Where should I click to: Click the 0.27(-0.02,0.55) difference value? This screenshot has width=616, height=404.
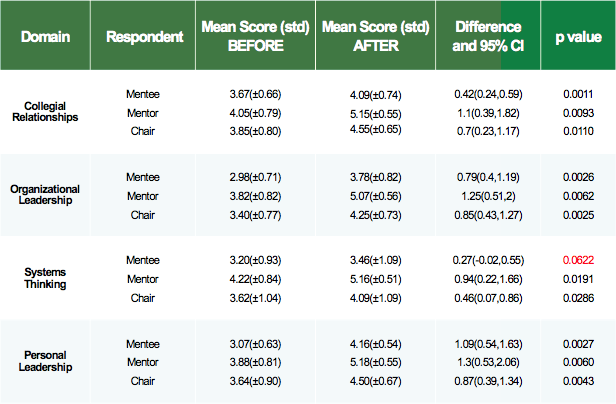tap(488, 260)
